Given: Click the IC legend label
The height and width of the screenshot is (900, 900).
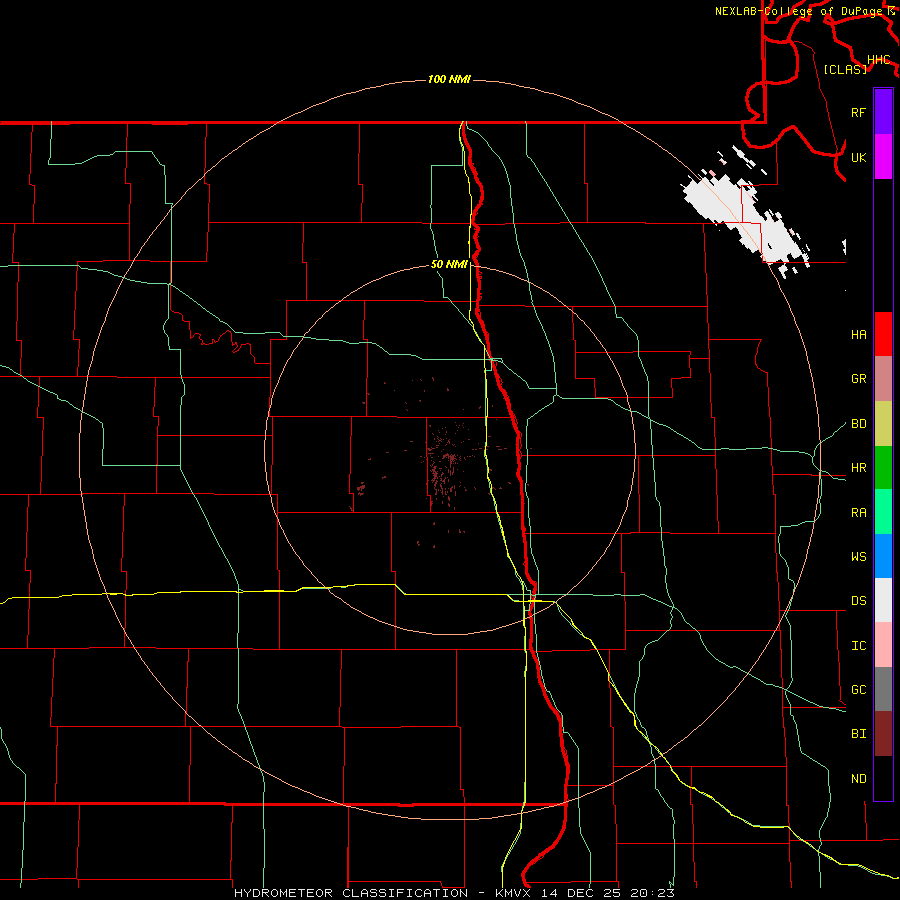Looking at the screenshot, I should click(x=858, y=646).
